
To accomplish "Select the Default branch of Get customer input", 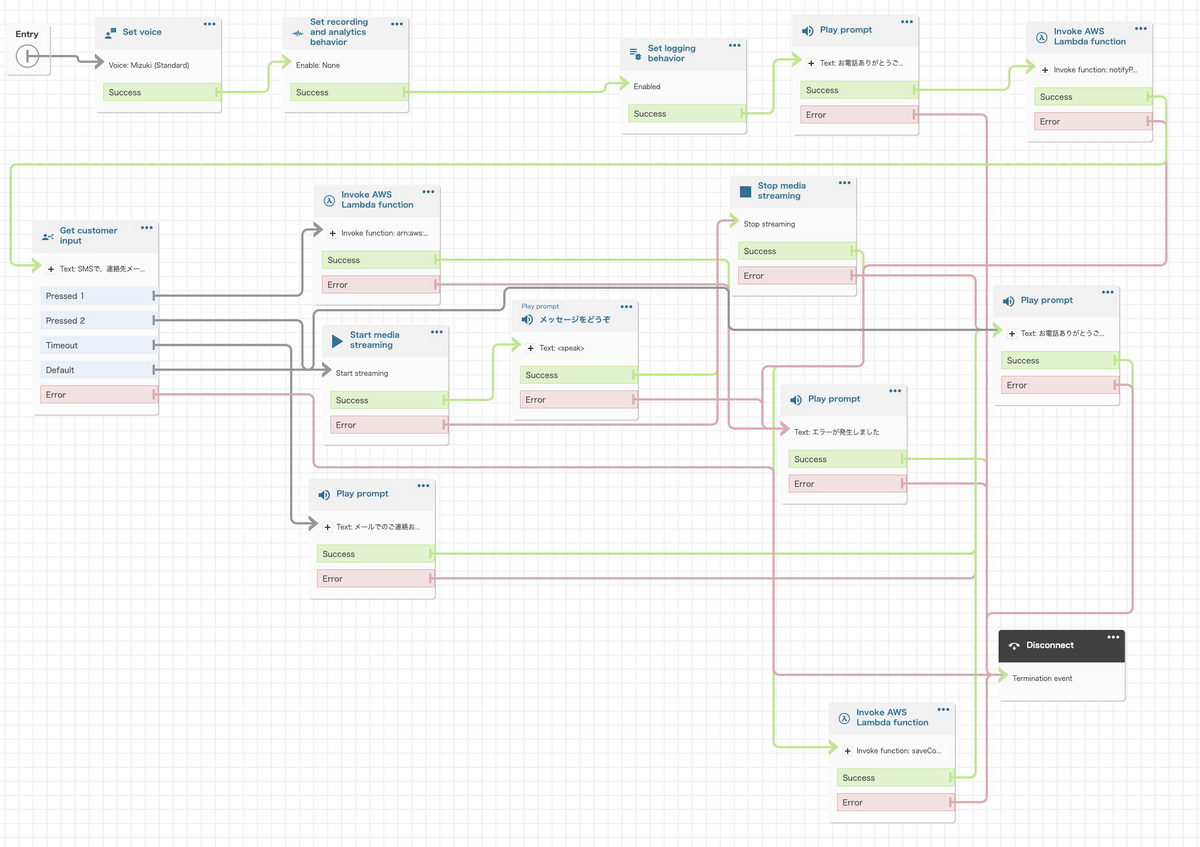I will pyautogui.click(x=97, y=370).
